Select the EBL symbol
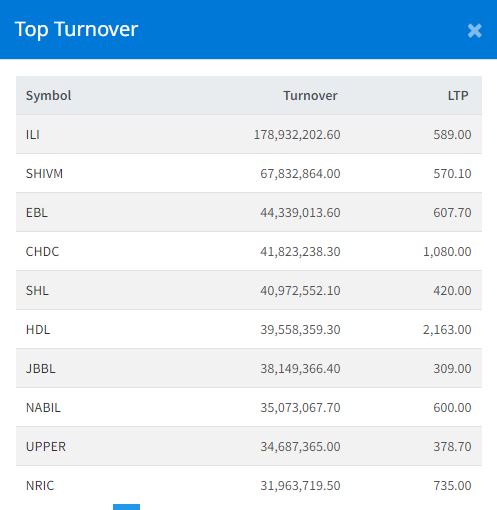 (x=37, y=213)
